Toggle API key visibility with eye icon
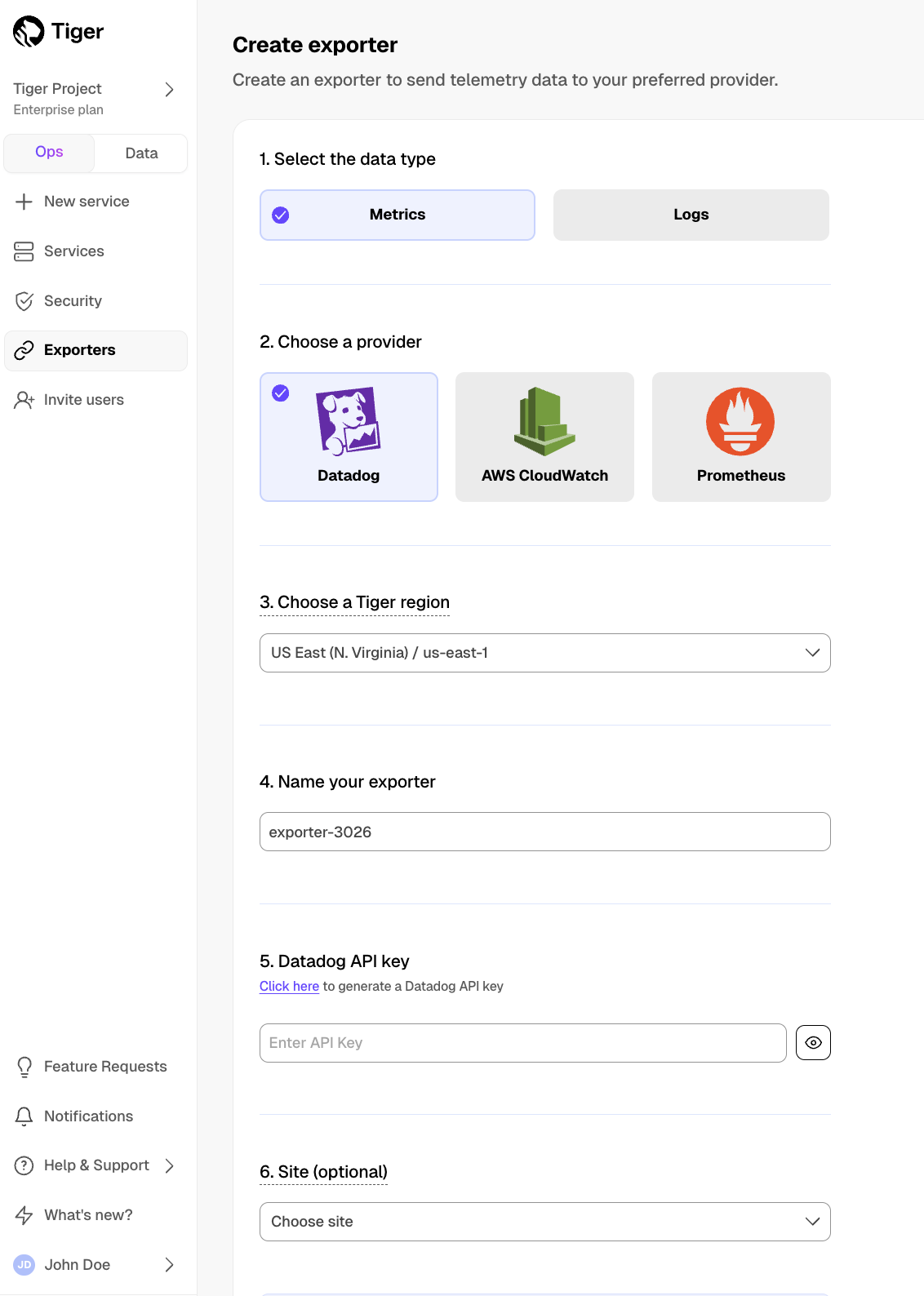924x1296 pixels. tap(813, 1043)
